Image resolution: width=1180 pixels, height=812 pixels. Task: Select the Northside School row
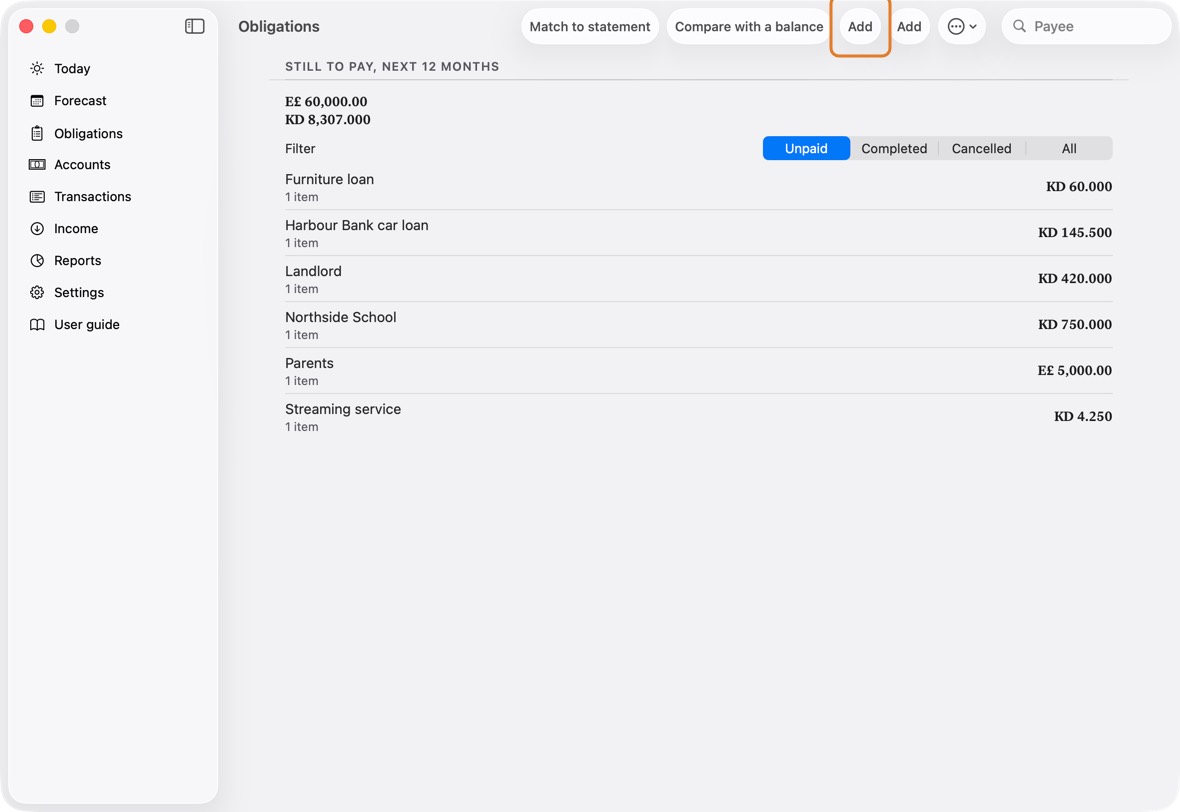(698, 325)
